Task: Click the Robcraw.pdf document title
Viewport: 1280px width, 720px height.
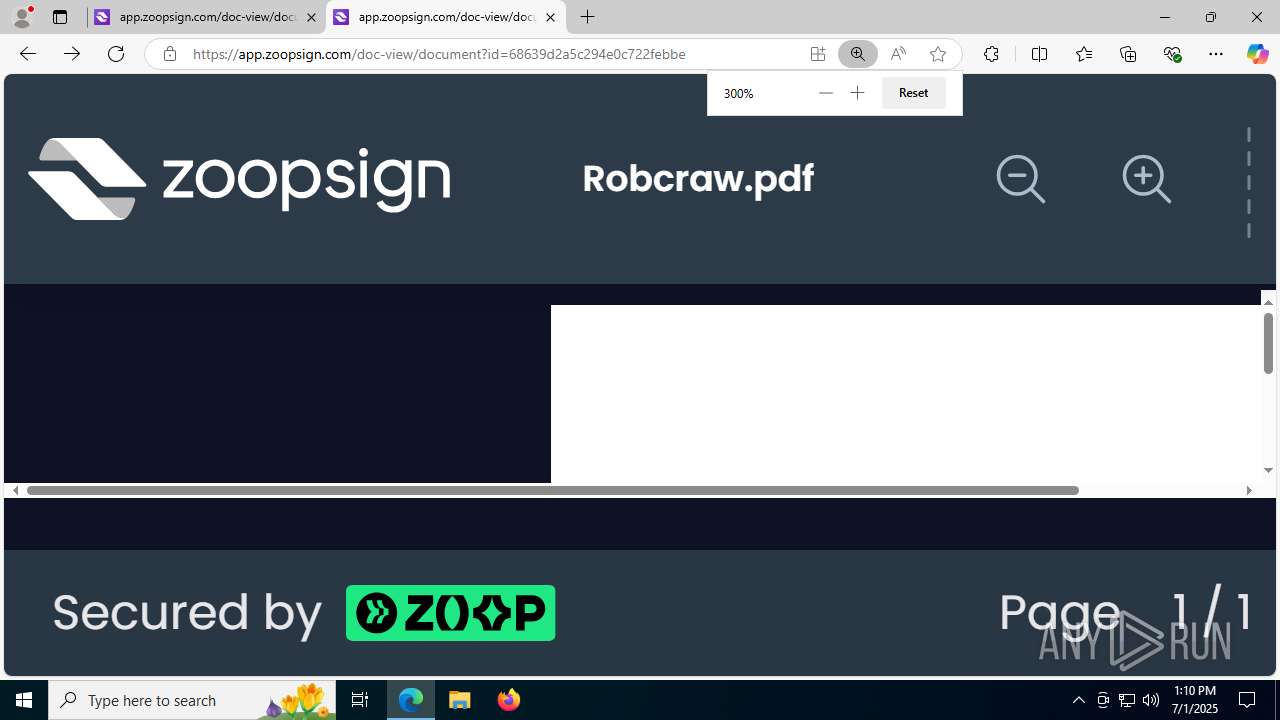Action: point(698,178)
